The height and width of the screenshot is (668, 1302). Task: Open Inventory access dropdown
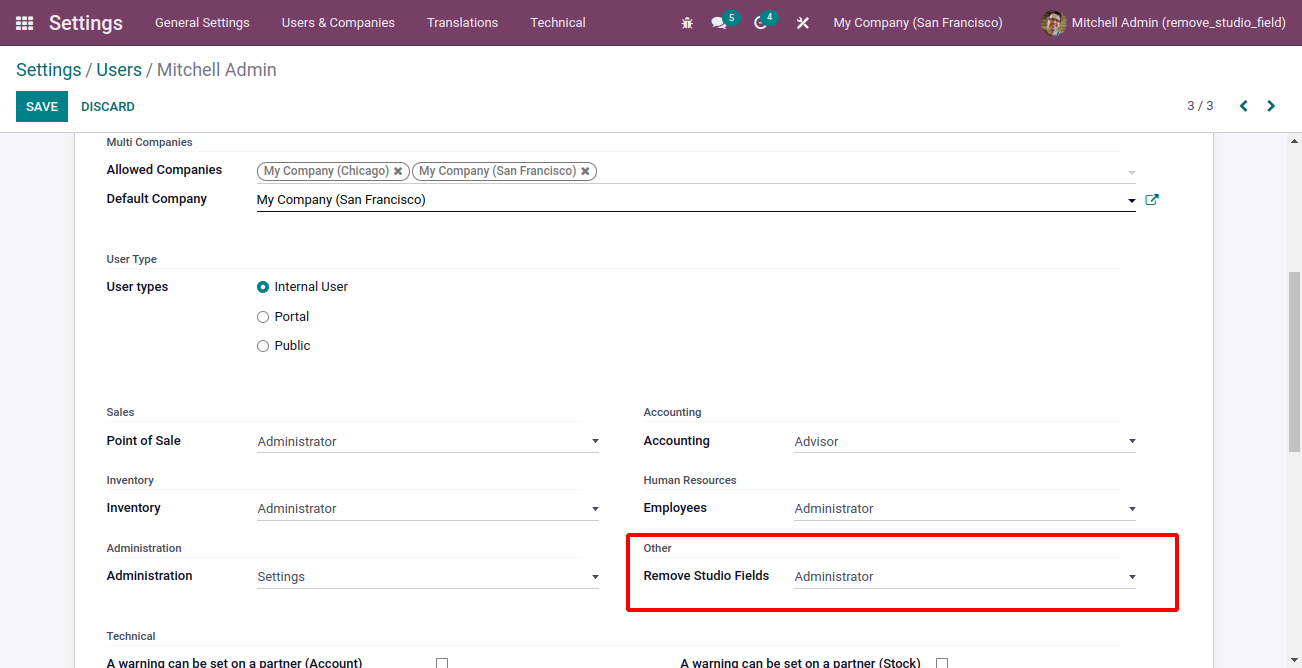tap(428, 509)
